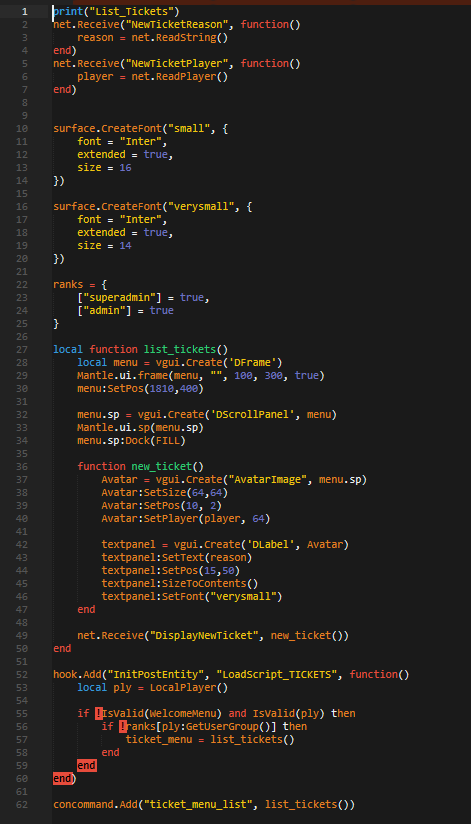The image size is (471, 824).
Task: Click the "DisplayNewTicket" string
Action: click(207, 635)
